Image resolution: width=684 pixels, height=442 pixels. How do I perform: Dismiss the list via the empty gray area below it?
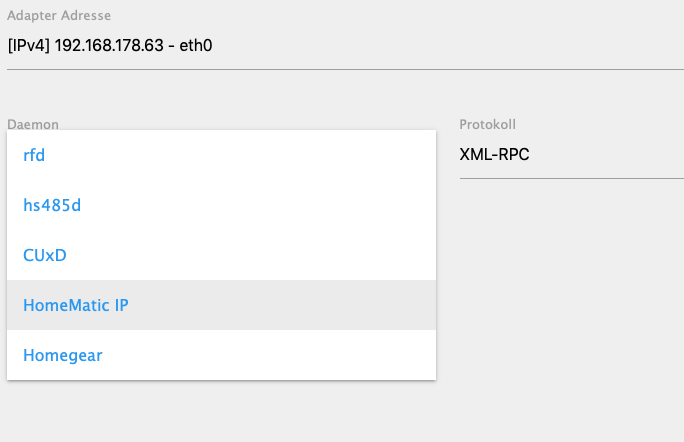221,412
